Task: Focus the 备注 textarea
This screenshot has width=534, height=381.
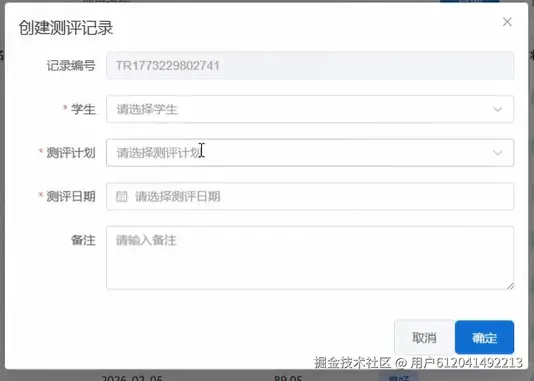Action: click(310, 258)
